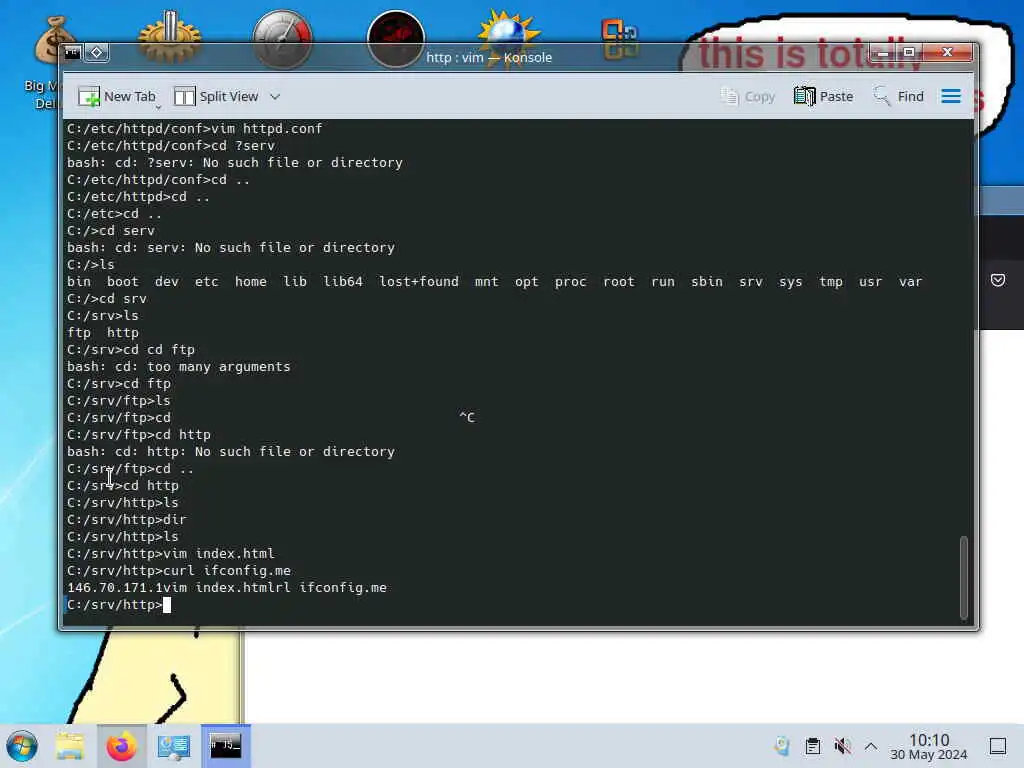This screenshot has width=1024, height=768.
Task: Open the money bag desktop icon
Action: pos(55,40)
